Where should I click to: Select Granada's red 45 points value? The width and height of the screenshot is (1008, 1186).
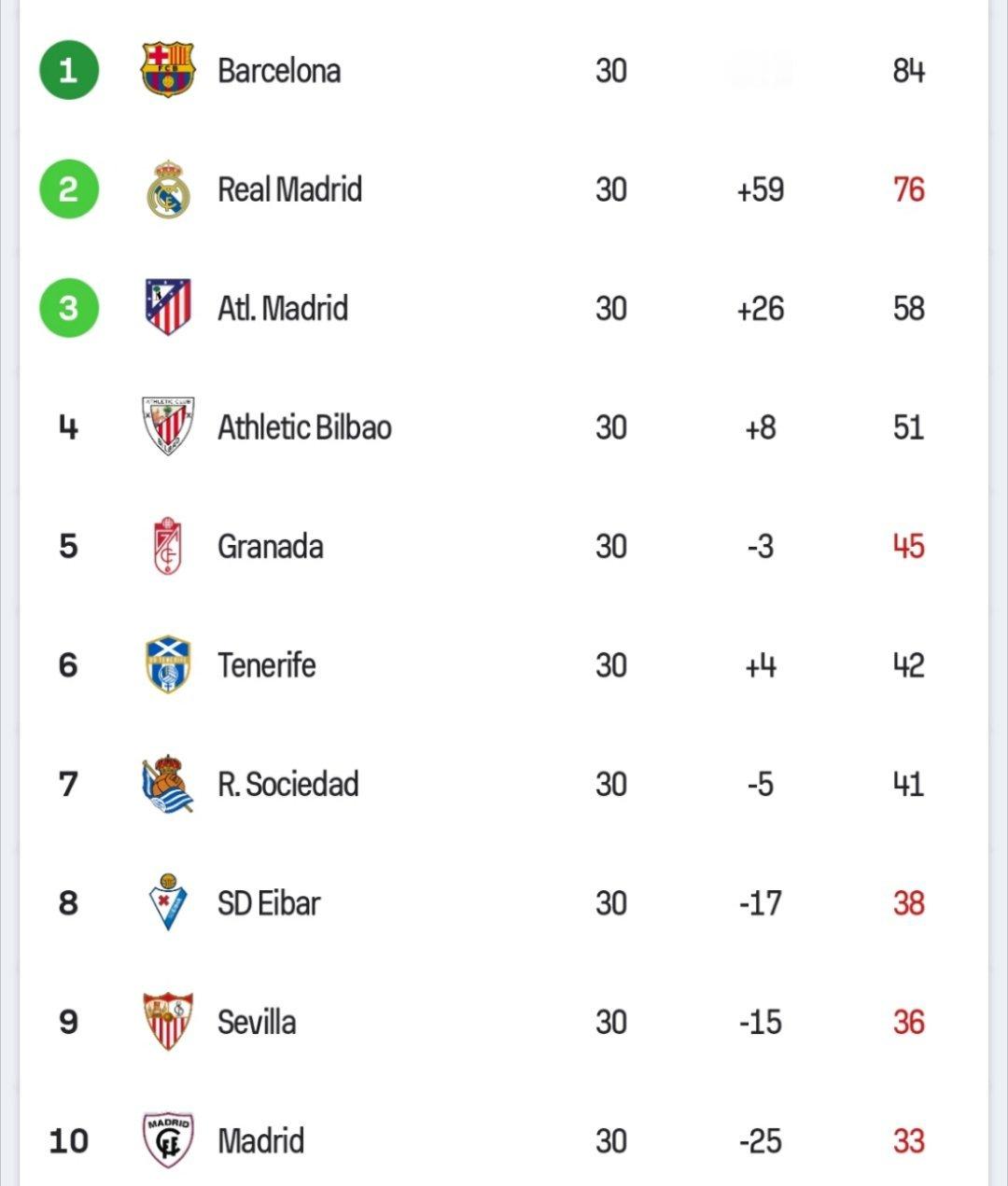click(909, 546)
